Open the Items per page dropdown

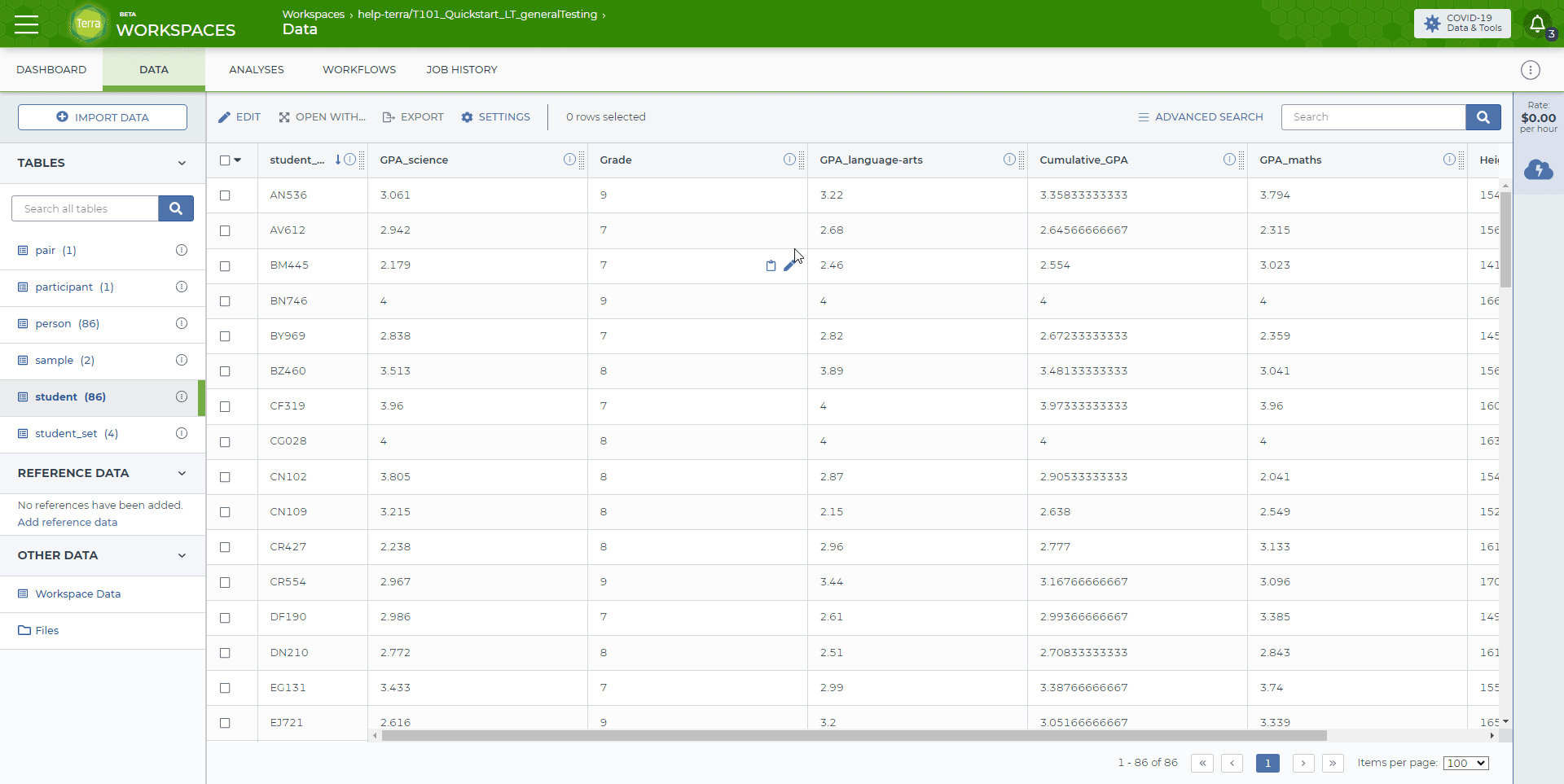[x=1465, y=763]
